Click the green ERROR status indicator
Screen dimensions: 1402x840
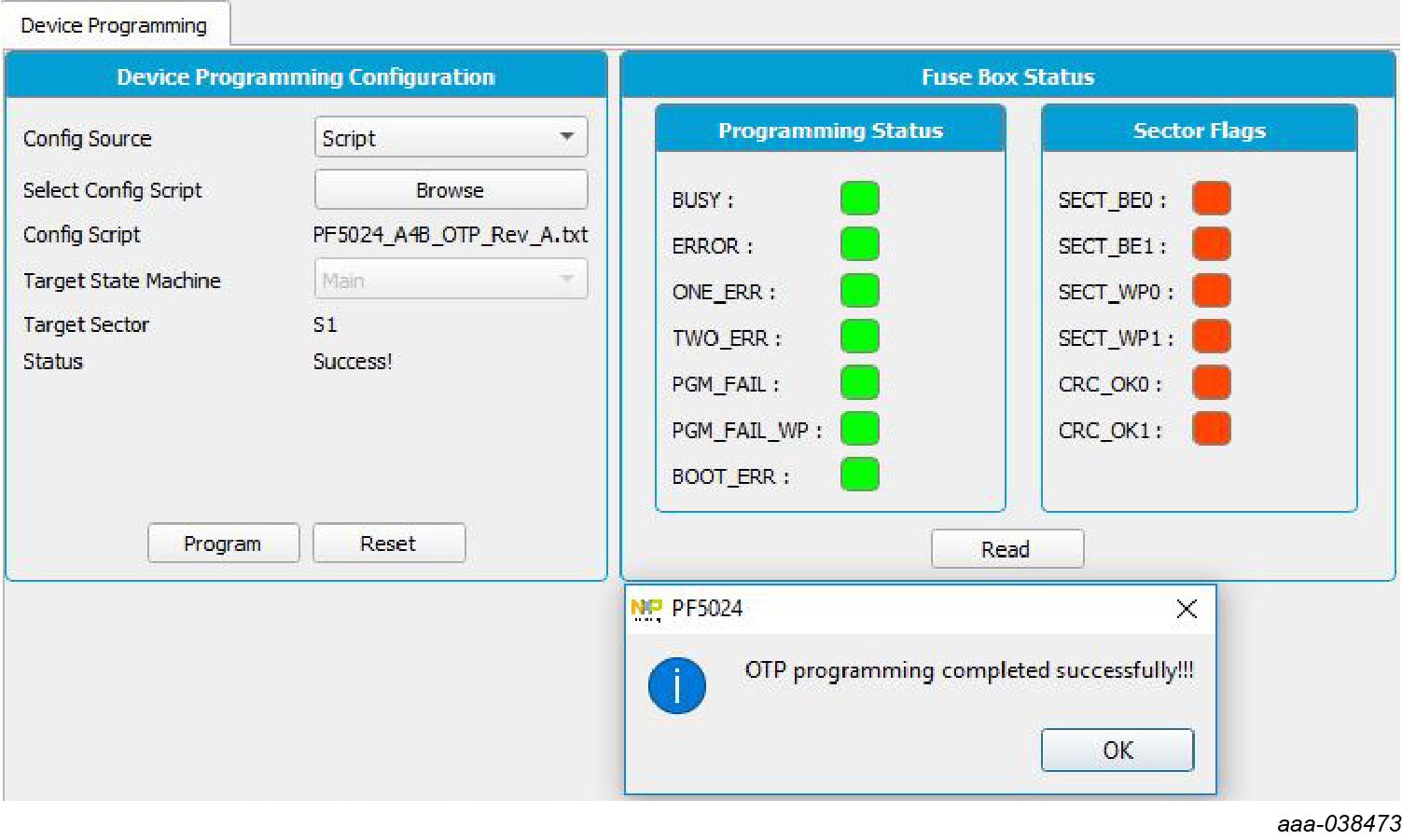[859, 245]
